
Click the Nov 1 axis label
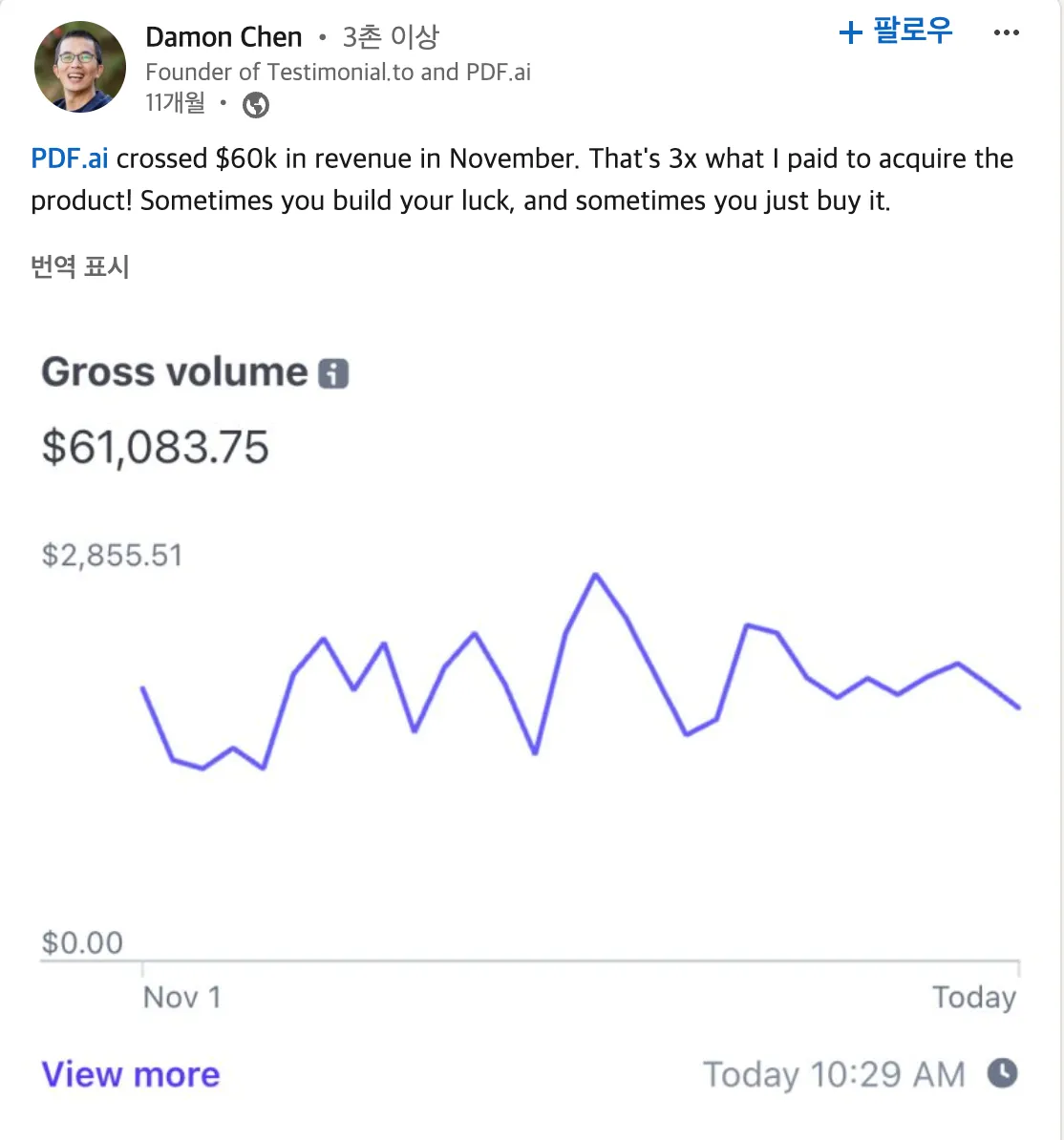click(181, 997)
